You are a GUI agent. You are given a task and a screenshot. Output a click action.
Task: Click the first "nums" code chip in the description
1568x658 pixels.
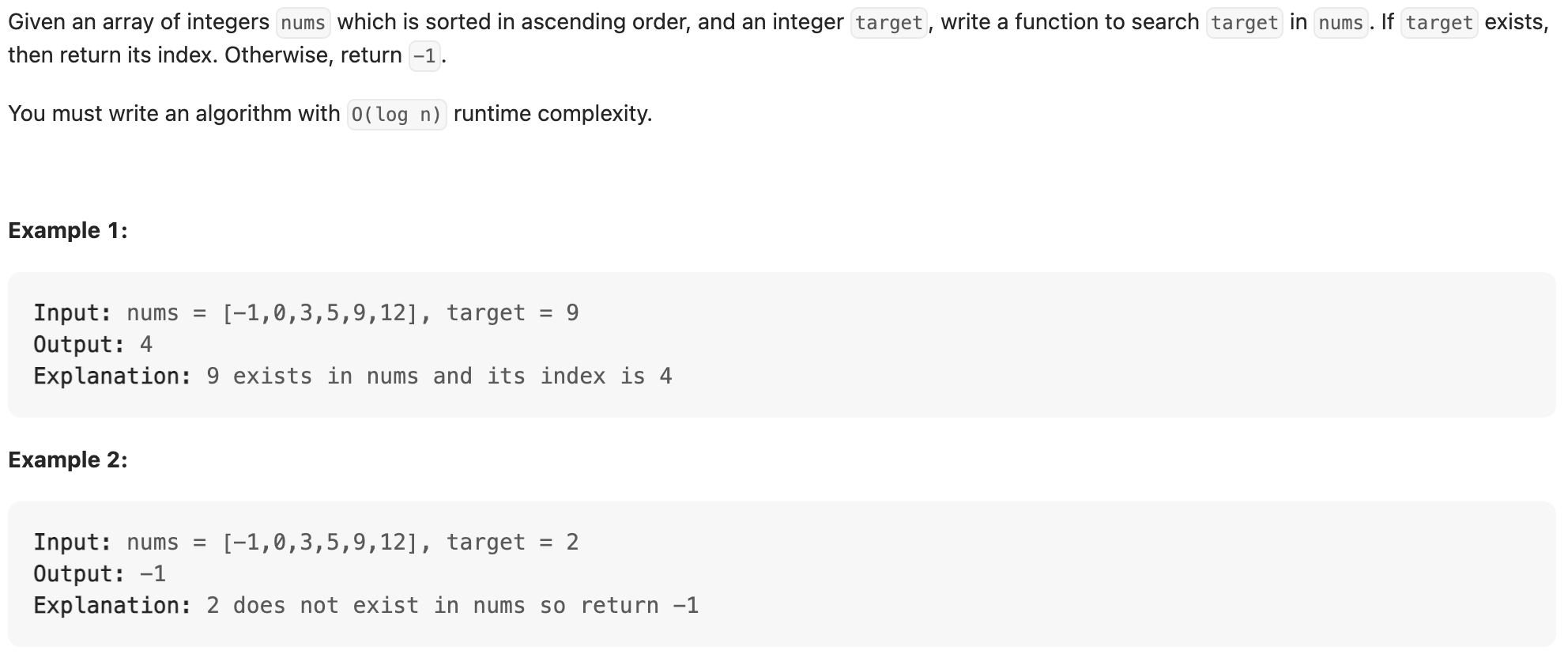pos(303,23)
